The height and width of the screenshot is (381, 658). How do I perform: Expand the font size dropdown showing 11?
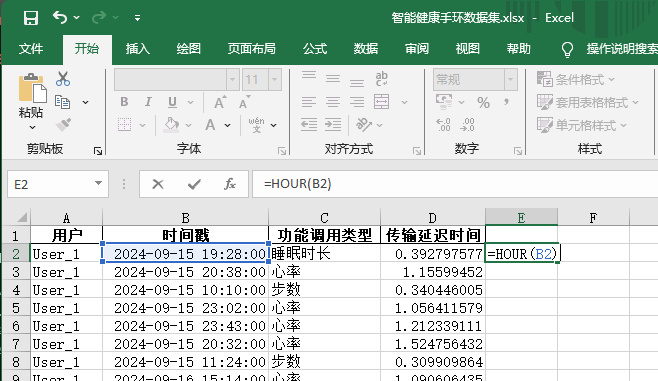click(x=274, y=79)
